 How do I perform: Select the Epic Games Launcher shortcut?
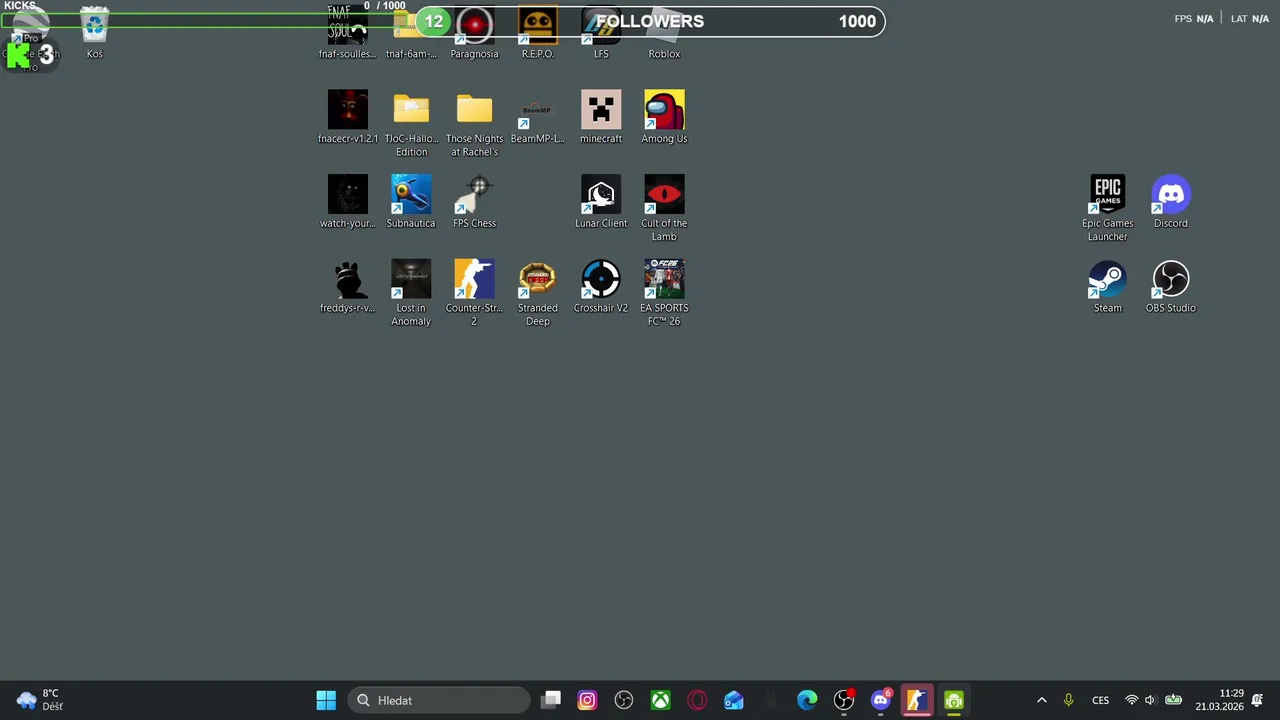[1107, 208]
